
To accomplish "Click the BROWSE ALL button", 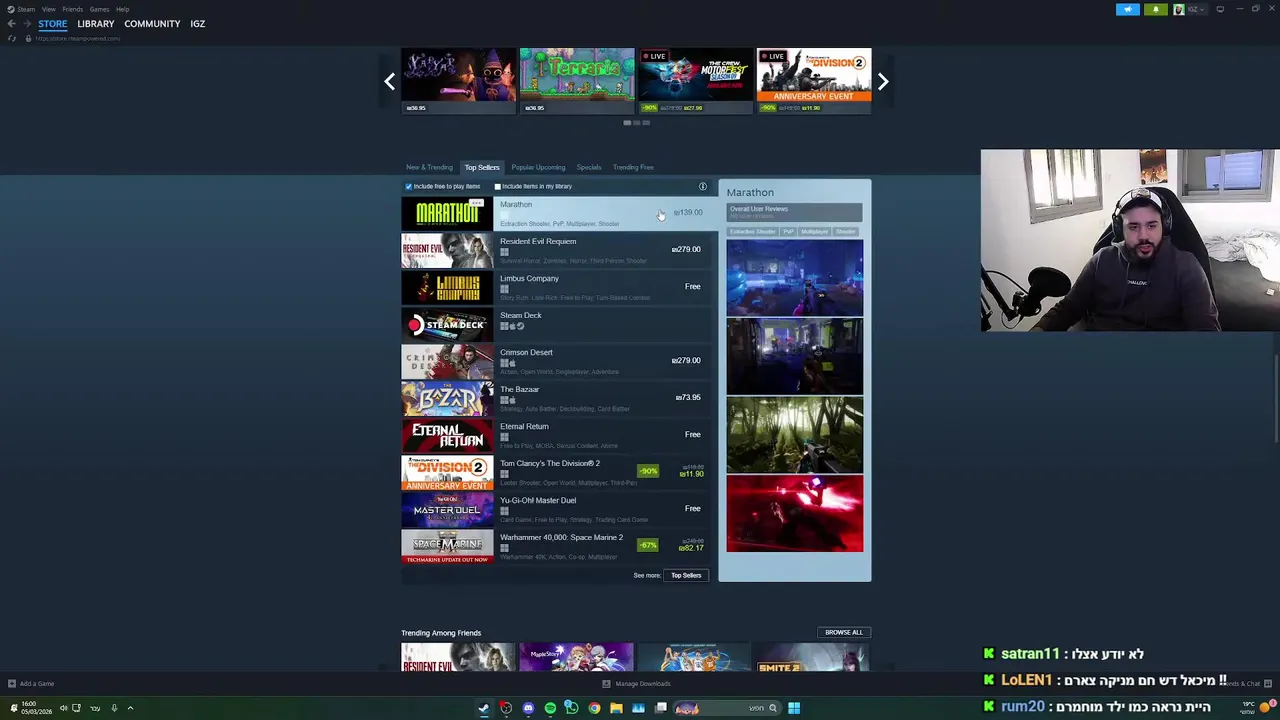I will (844, 632).
